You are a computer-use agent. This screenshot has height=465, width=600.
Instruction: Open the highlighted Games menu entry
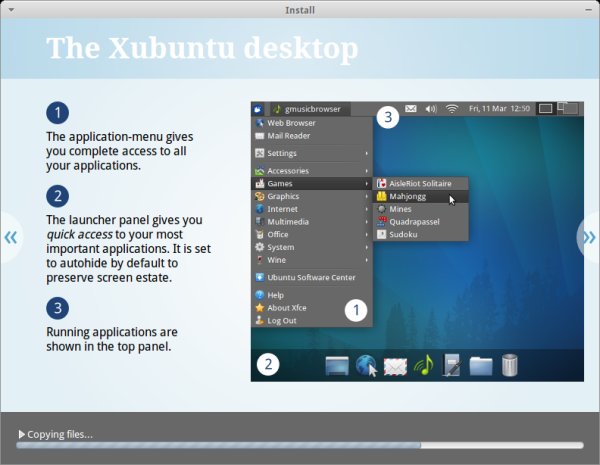[x=311, y=184]
